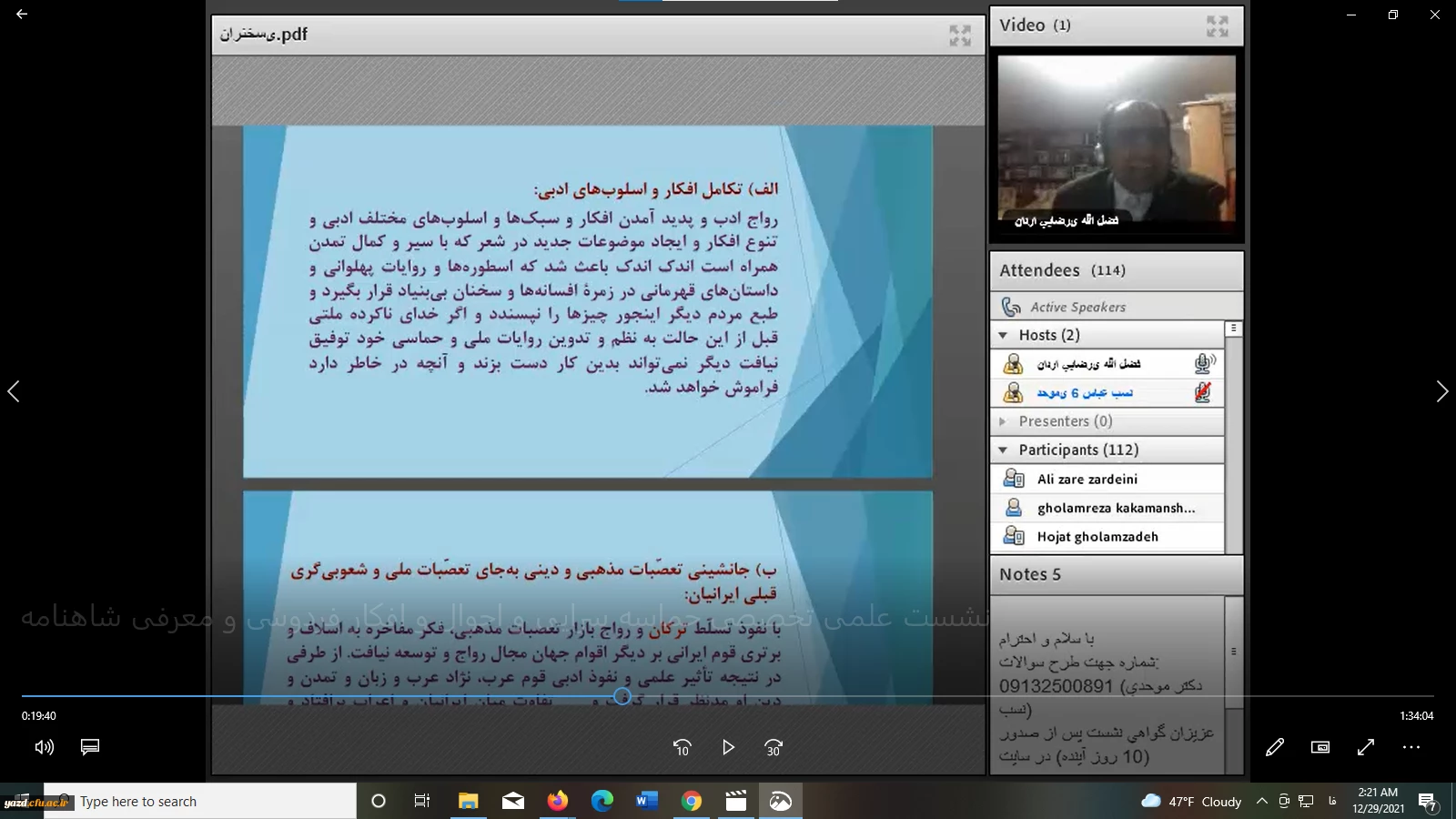This screenshot has height=819, width=1456.
Task: Open the mini view player icon
Action: coord(1320,747)
